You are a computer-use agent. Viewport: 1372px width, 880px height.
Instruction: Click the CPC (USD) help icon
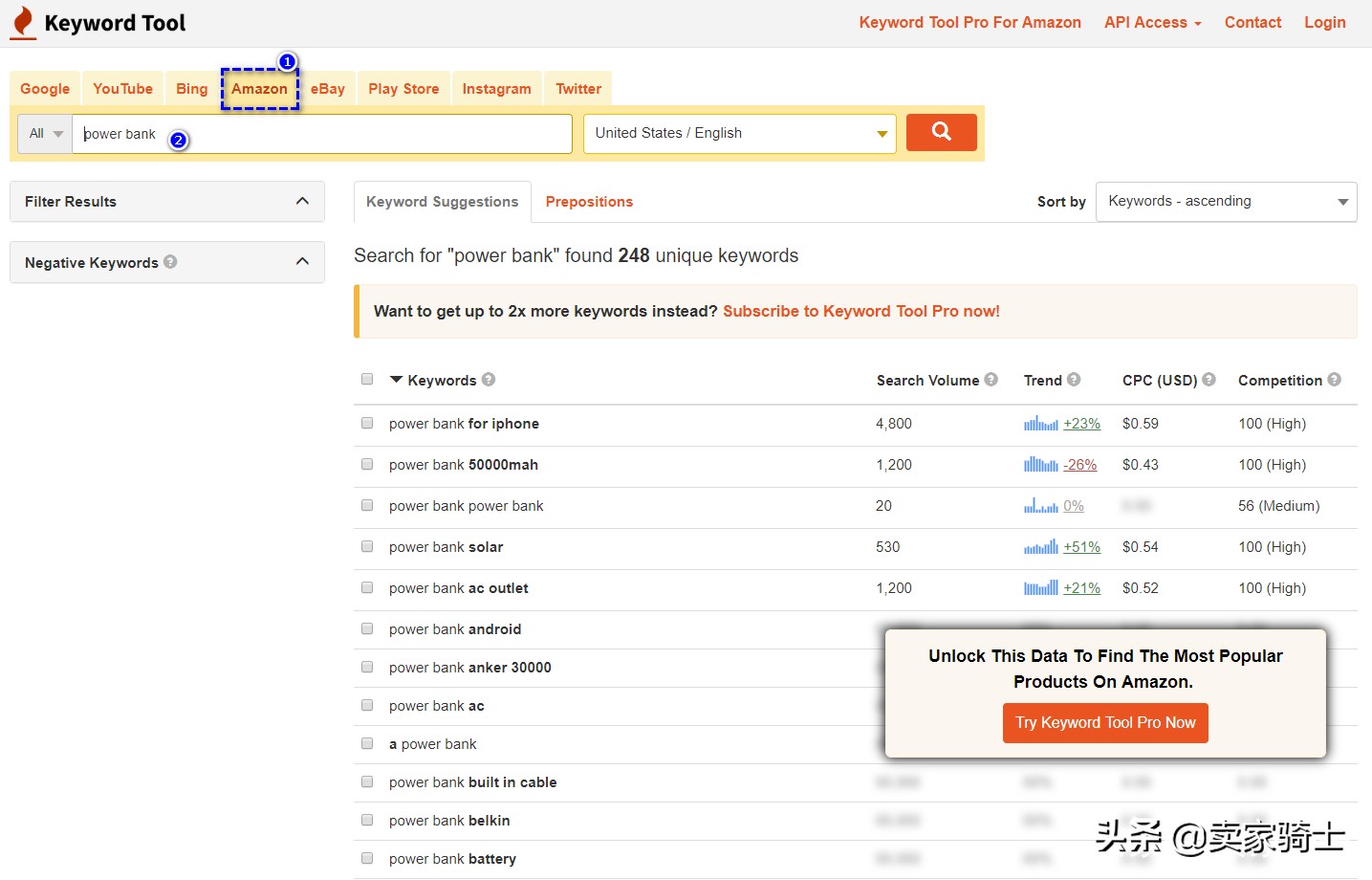1209,379
